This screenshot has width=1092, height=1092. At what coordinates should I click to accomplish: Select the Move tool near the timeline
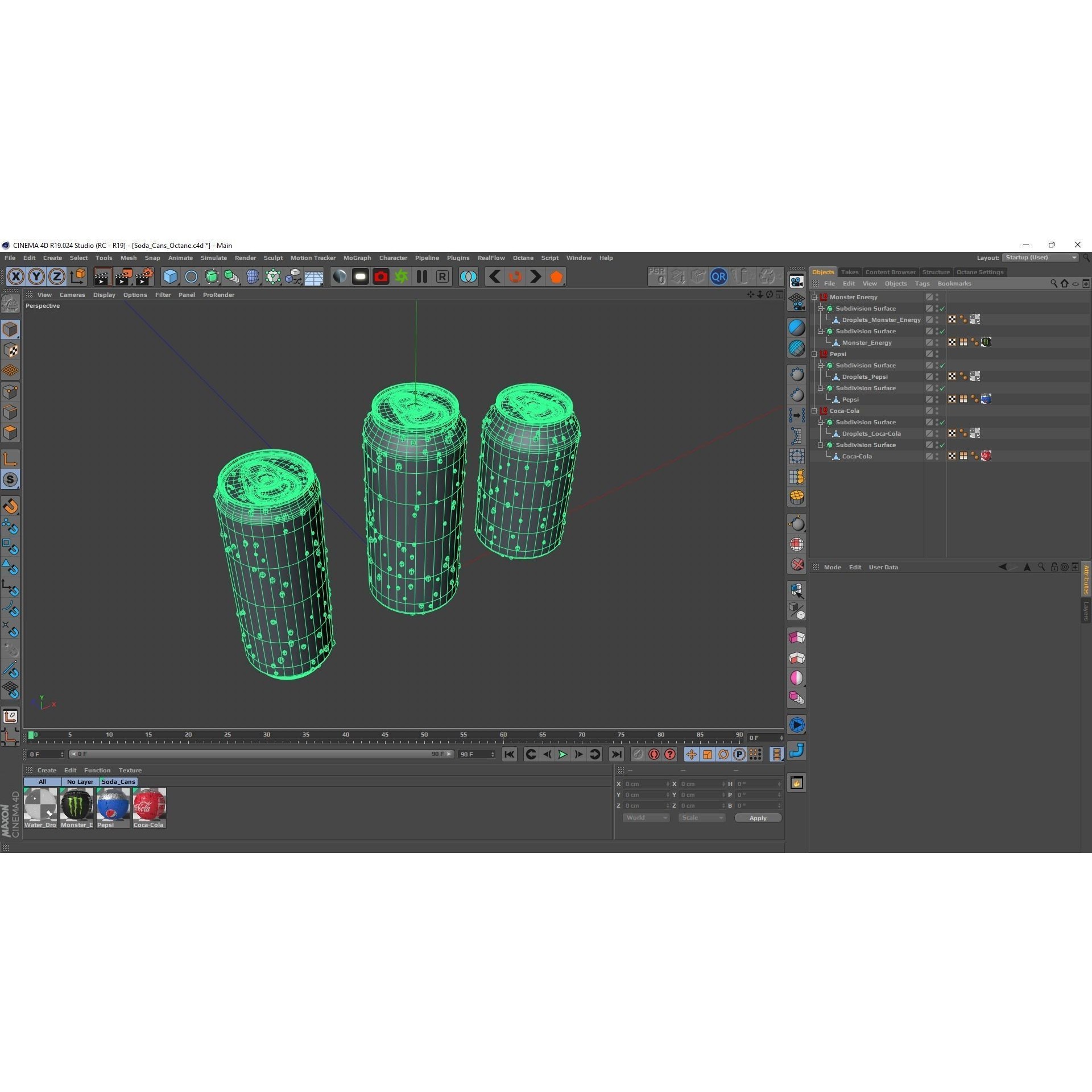coord(691,754)
